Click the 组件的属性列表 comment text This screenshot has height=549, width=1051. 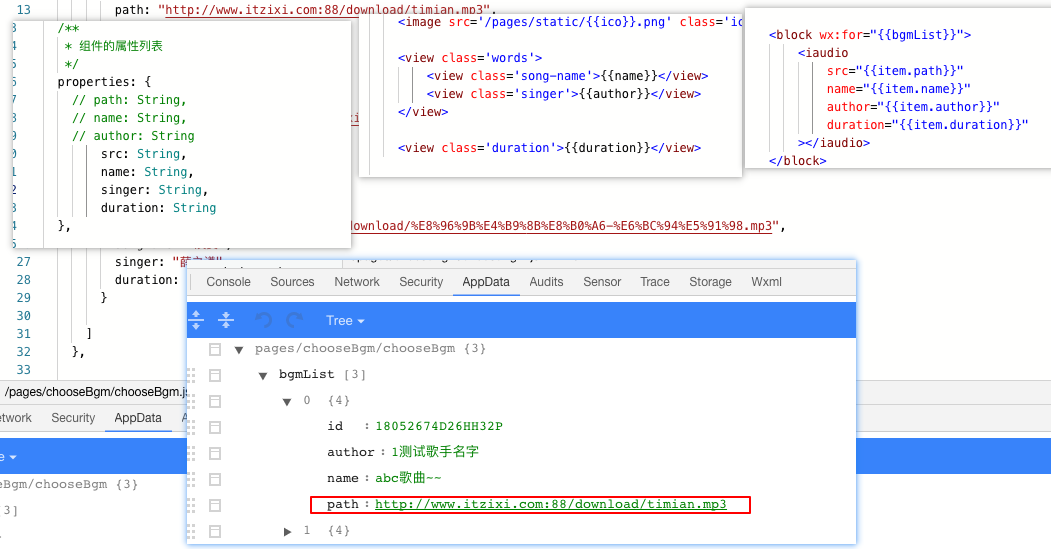121,46
